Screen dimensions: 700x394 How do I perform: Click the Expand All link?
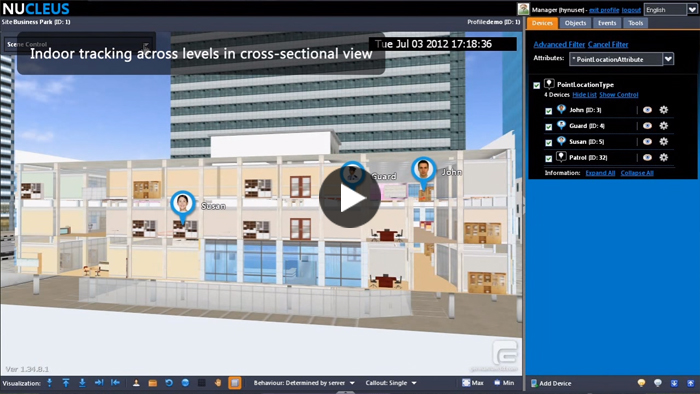coord(600,173)
